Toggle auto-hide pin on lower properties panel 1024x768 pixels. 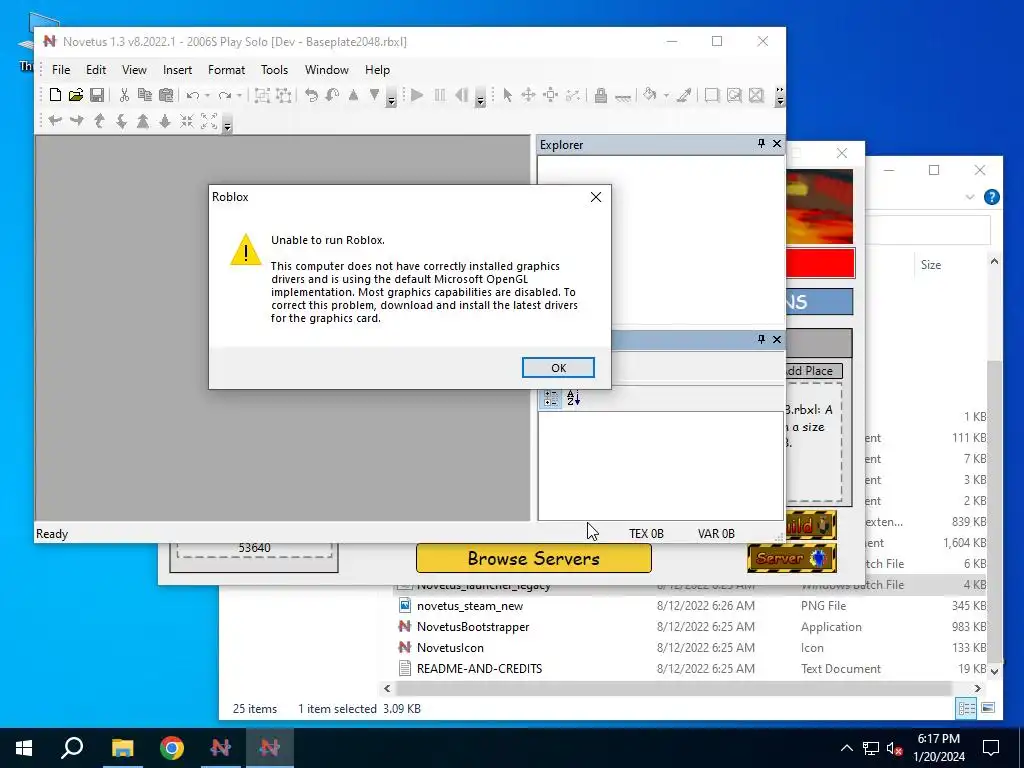[761, 339]
